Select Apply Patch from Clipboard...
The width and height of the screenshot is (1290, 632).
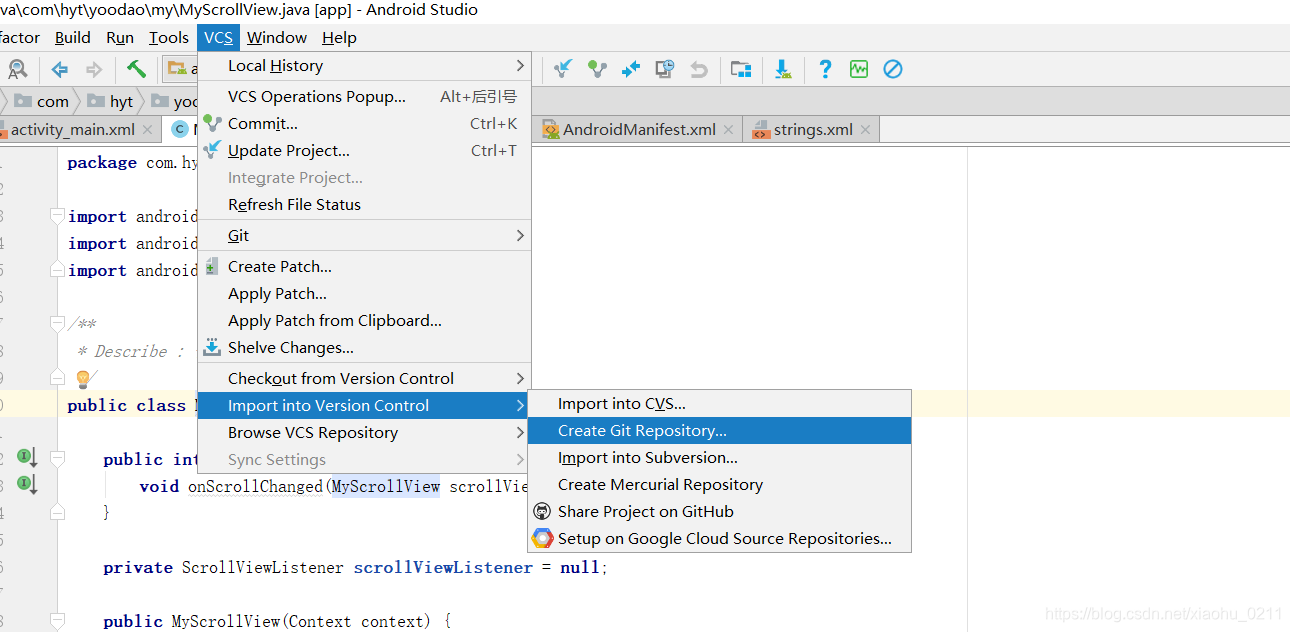tap(364, 321)
